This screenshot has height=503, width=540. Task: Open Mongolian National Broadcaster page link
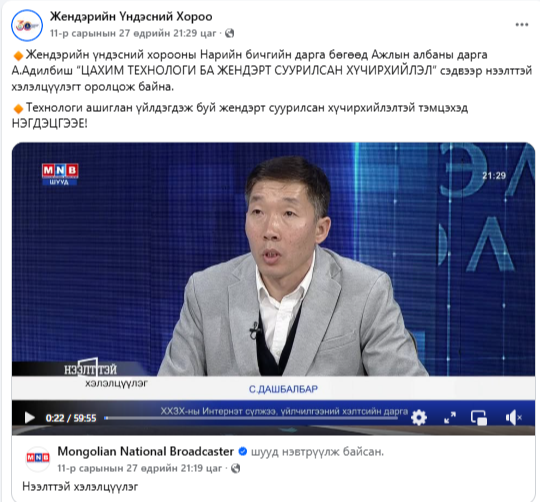tap(145, 451)
